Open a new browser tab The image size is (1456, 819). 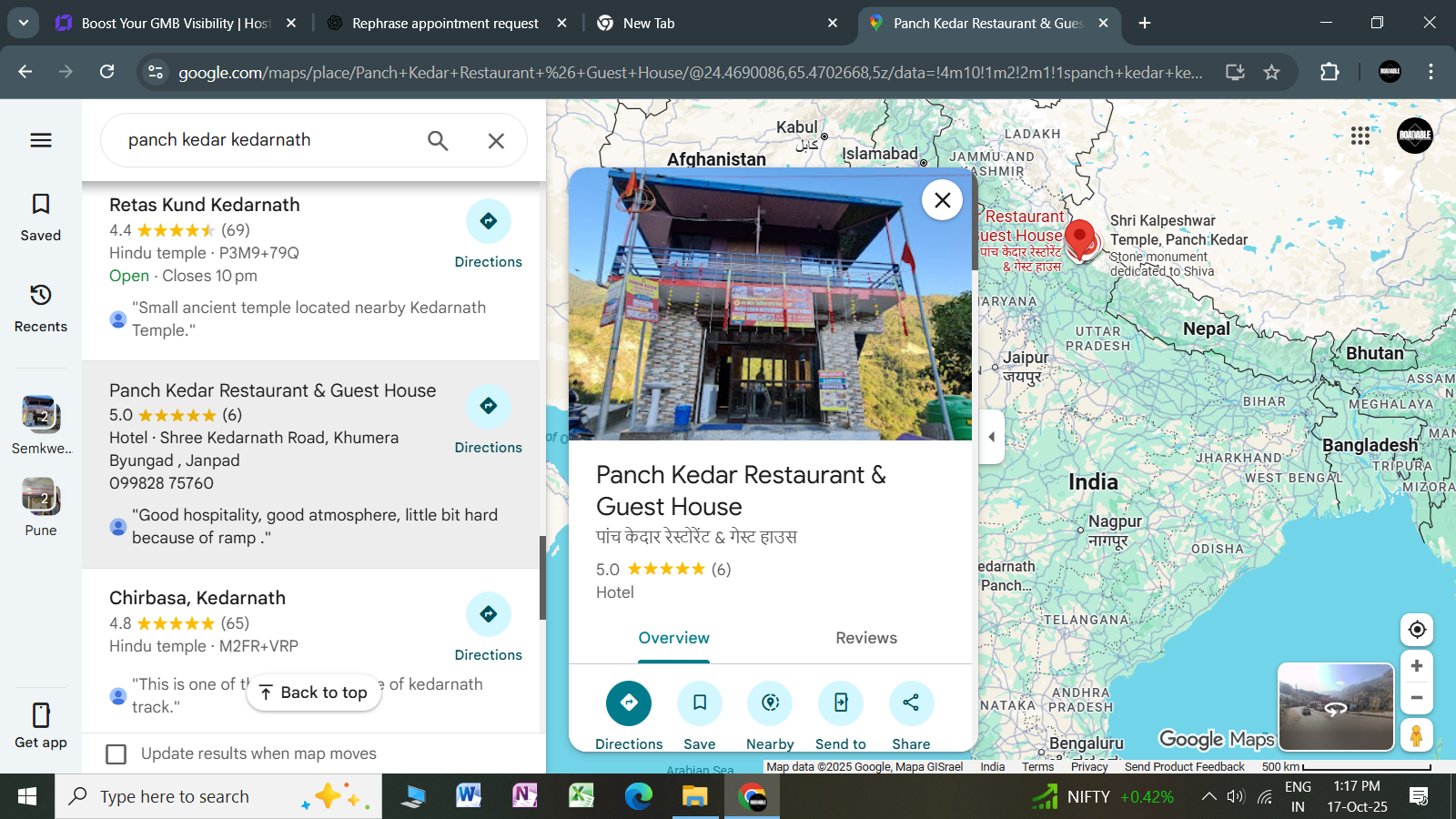pyautogui.click(x=1145, y=24)
